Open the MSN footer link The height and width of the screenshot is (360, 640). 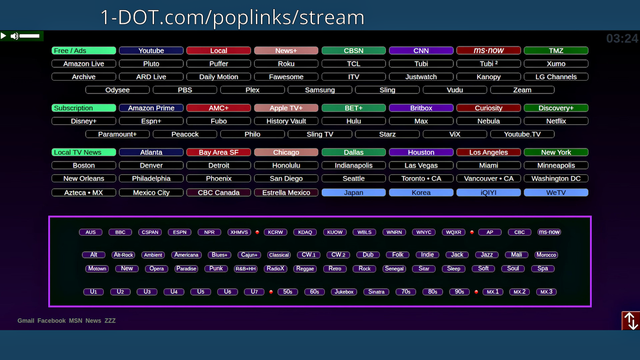coord(76,321)
